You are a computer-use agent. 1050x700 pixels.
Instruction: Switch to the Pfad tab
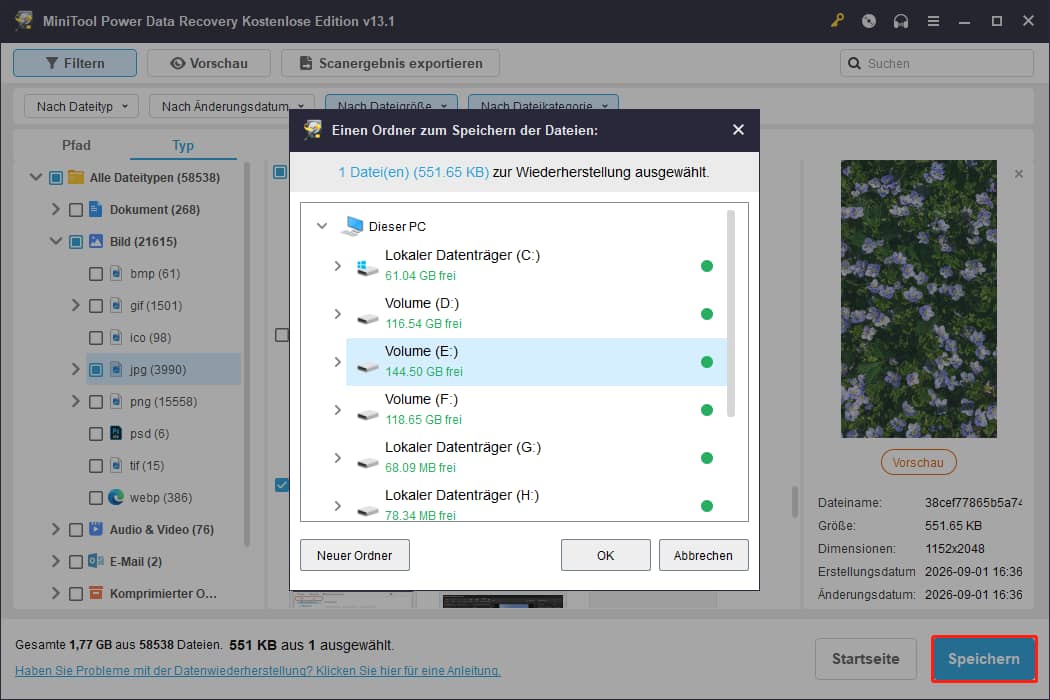(76, 145)
